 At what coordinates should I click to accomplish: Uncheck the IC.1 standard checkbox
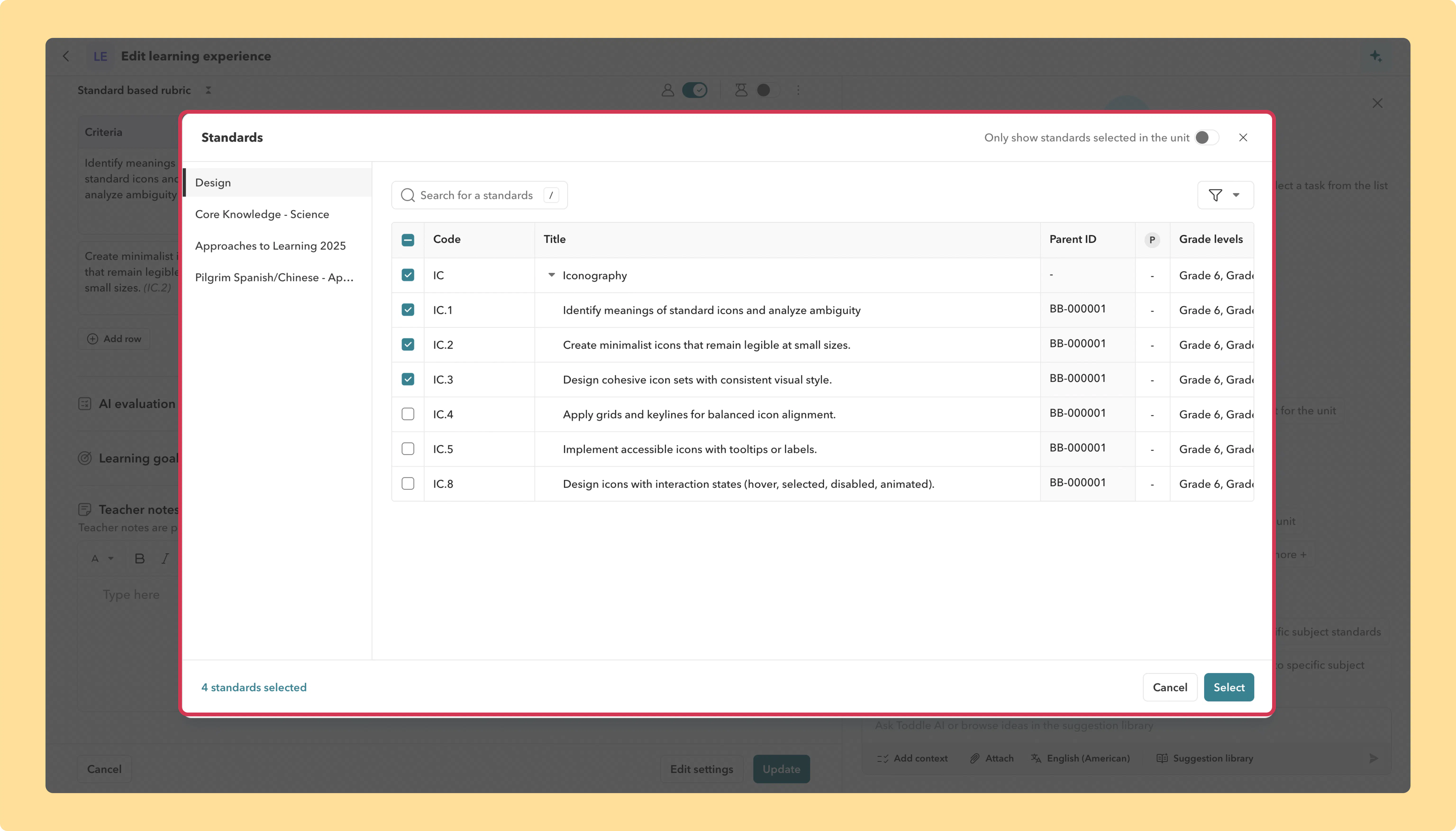(408, 310)
